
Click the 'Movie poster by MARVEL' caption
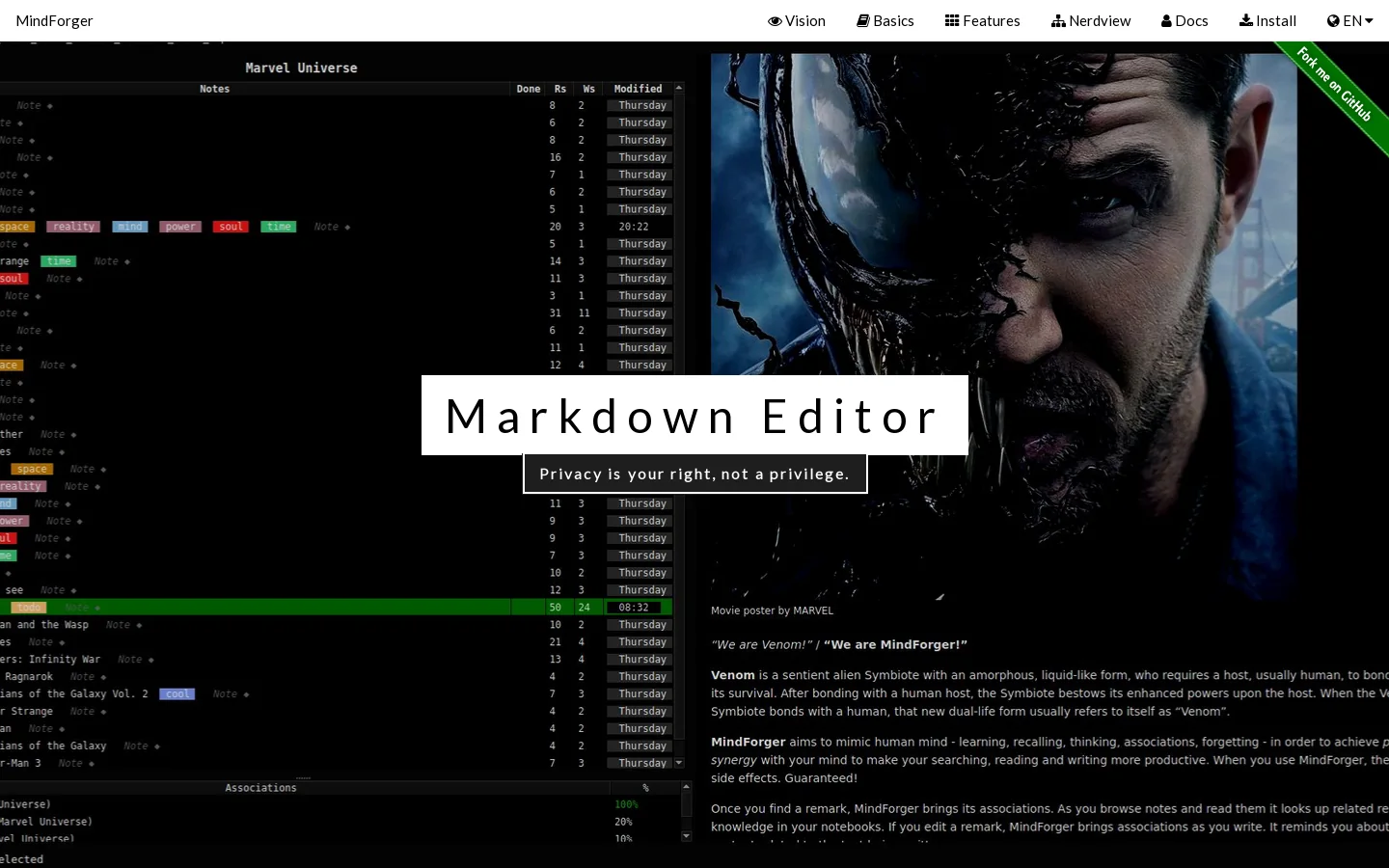(772, 610)
